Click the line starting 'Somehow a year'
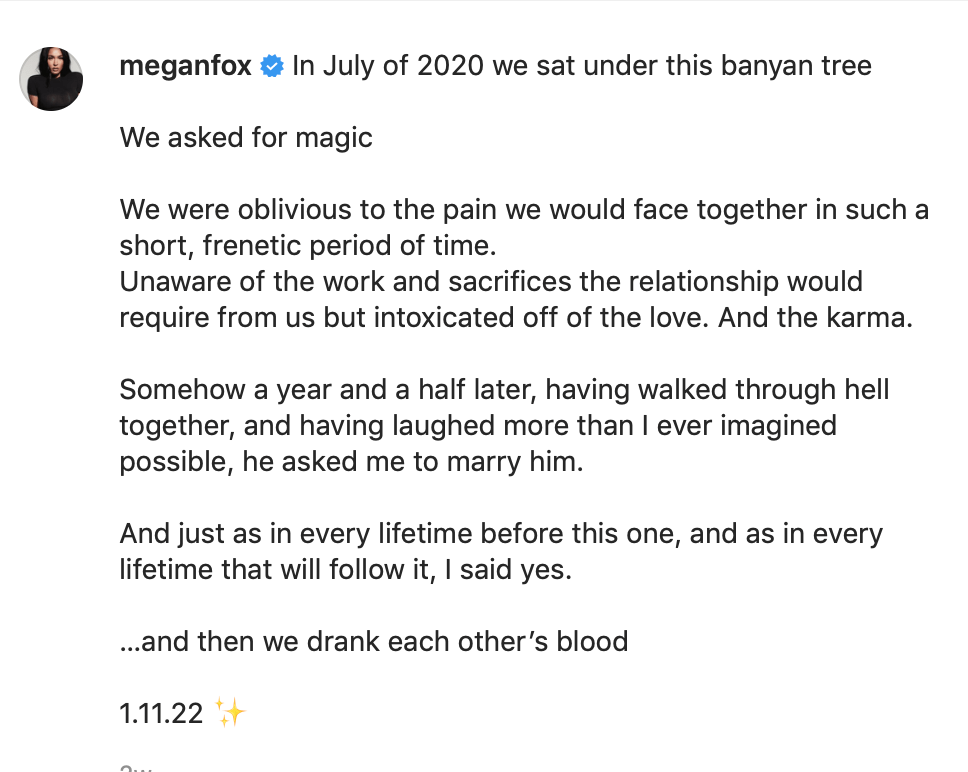Viewport: 968px width, 772px height. (x=504, y=389)
